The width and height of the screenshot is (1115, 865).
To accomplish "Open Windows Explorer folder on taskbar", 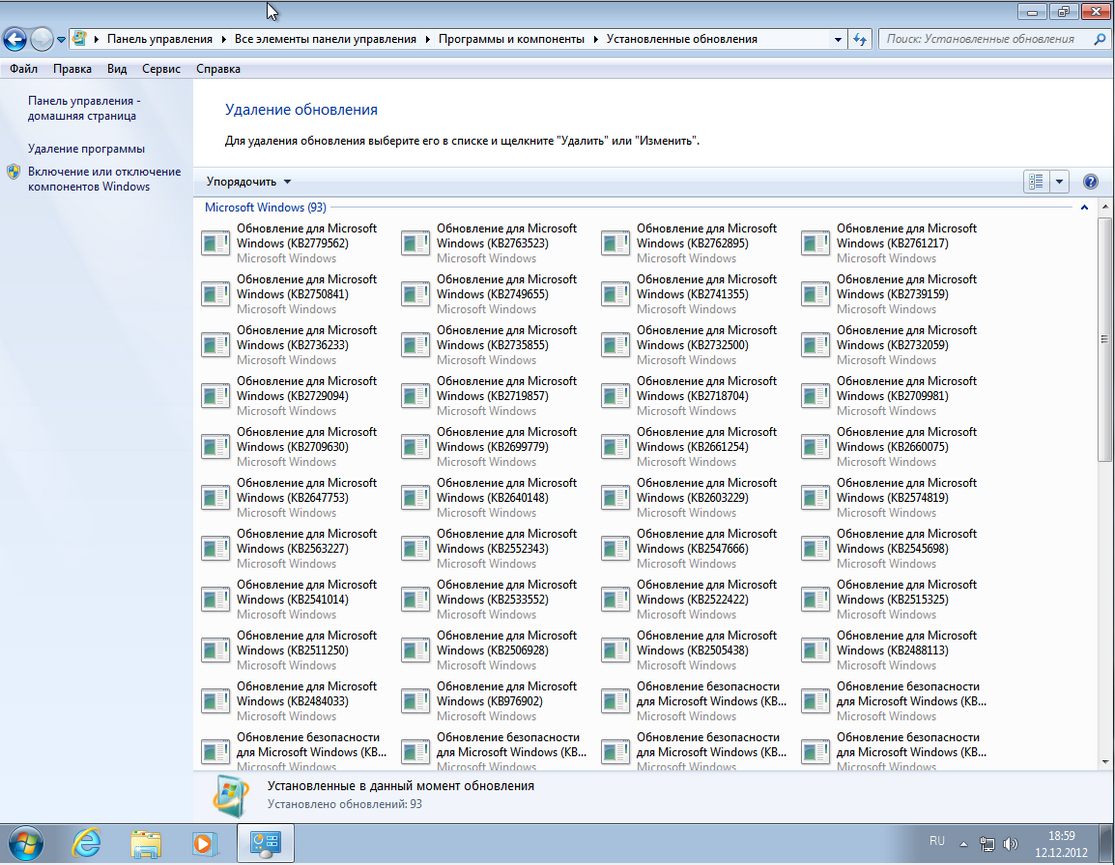I will pyautogui.click(x=145, y=844).
